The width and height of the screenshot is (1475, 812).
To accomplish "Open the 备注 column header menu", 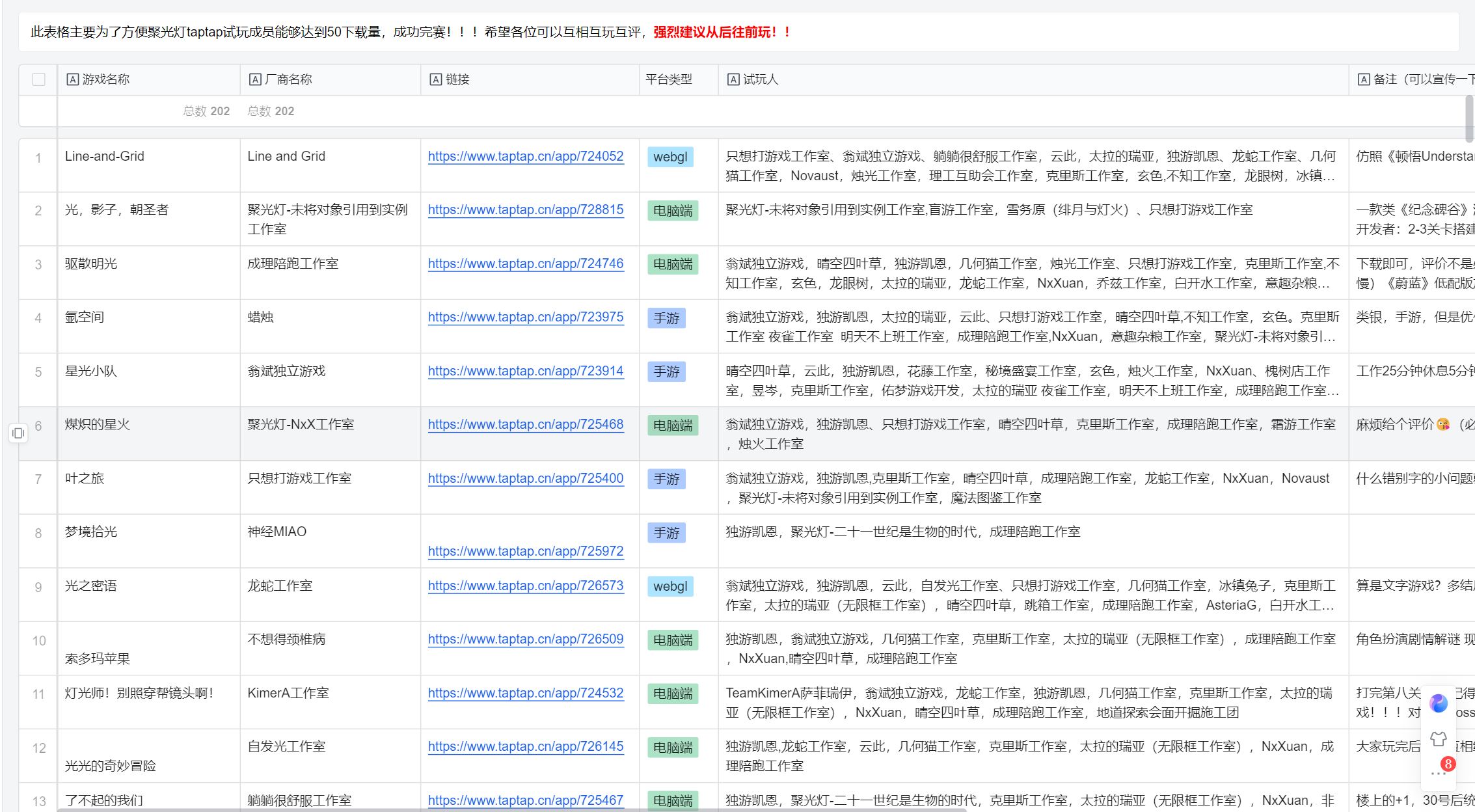I will point(1412,79).
